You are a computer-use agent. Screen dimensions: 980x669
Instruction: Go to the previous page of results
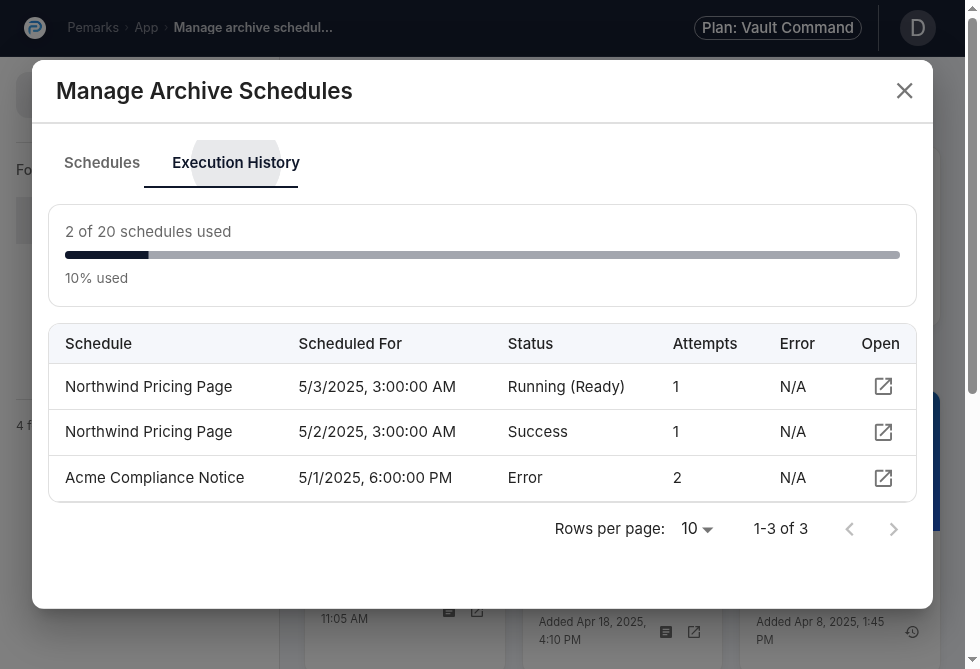coord(849,530)
